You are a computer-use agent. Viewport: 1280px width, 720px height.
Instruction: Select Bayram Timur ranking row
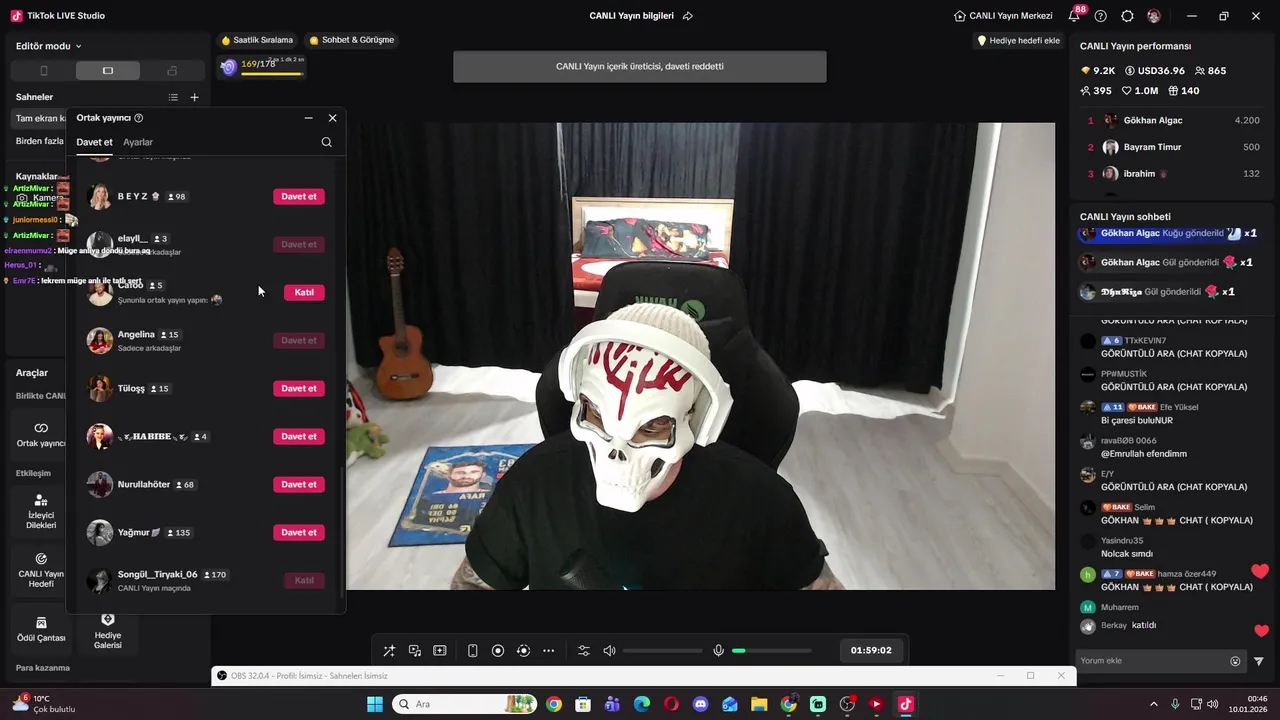click(x=1170, y=147)
